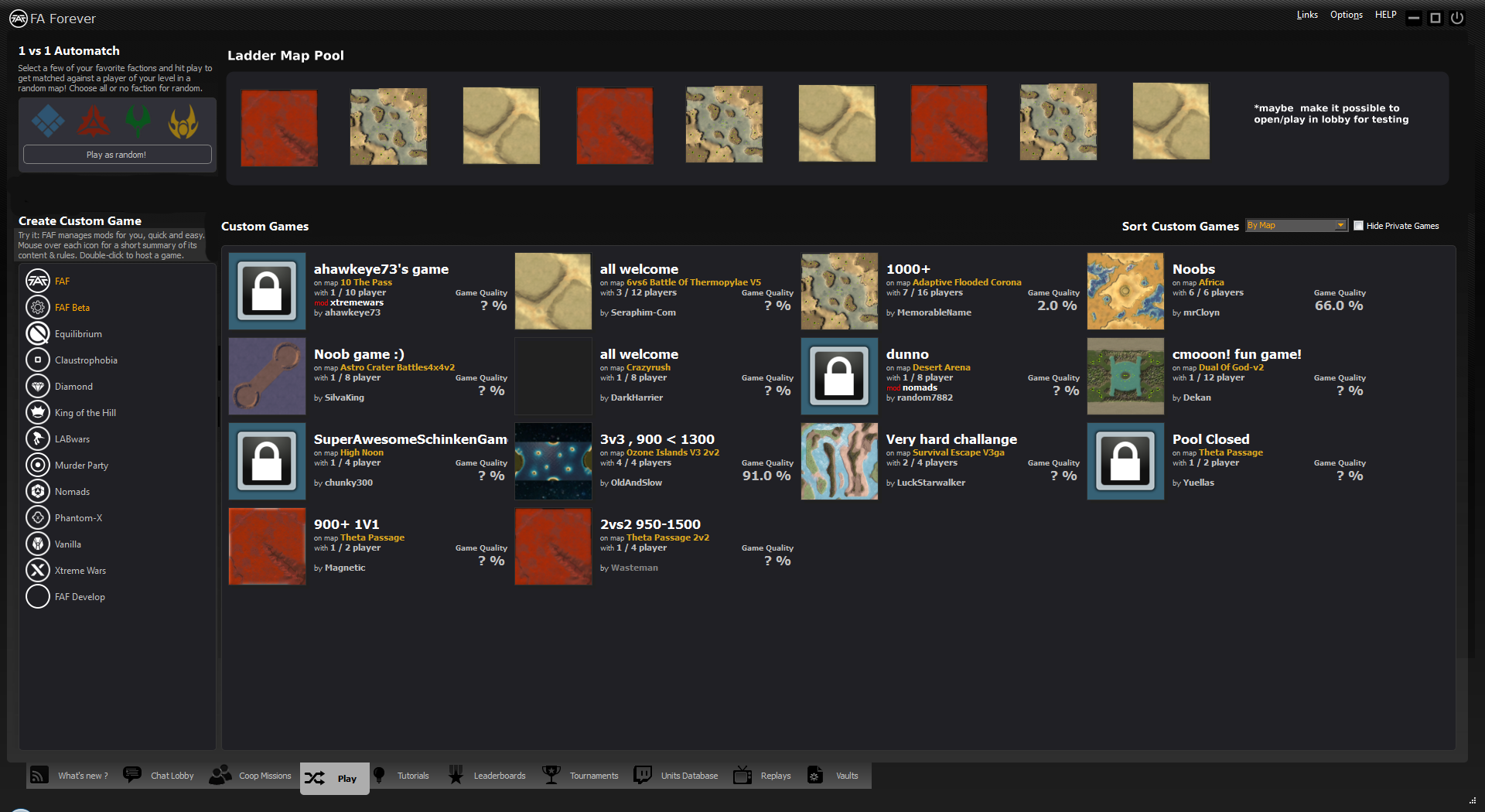Open the Leaderboards tab
The width and height of the screenshot is (1485, 812).
[487, 776]
